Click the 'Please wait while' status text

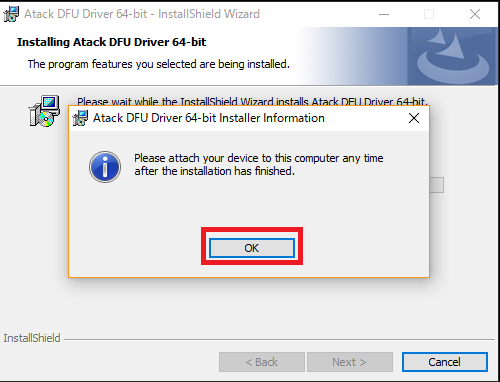(x=252, y=101)
